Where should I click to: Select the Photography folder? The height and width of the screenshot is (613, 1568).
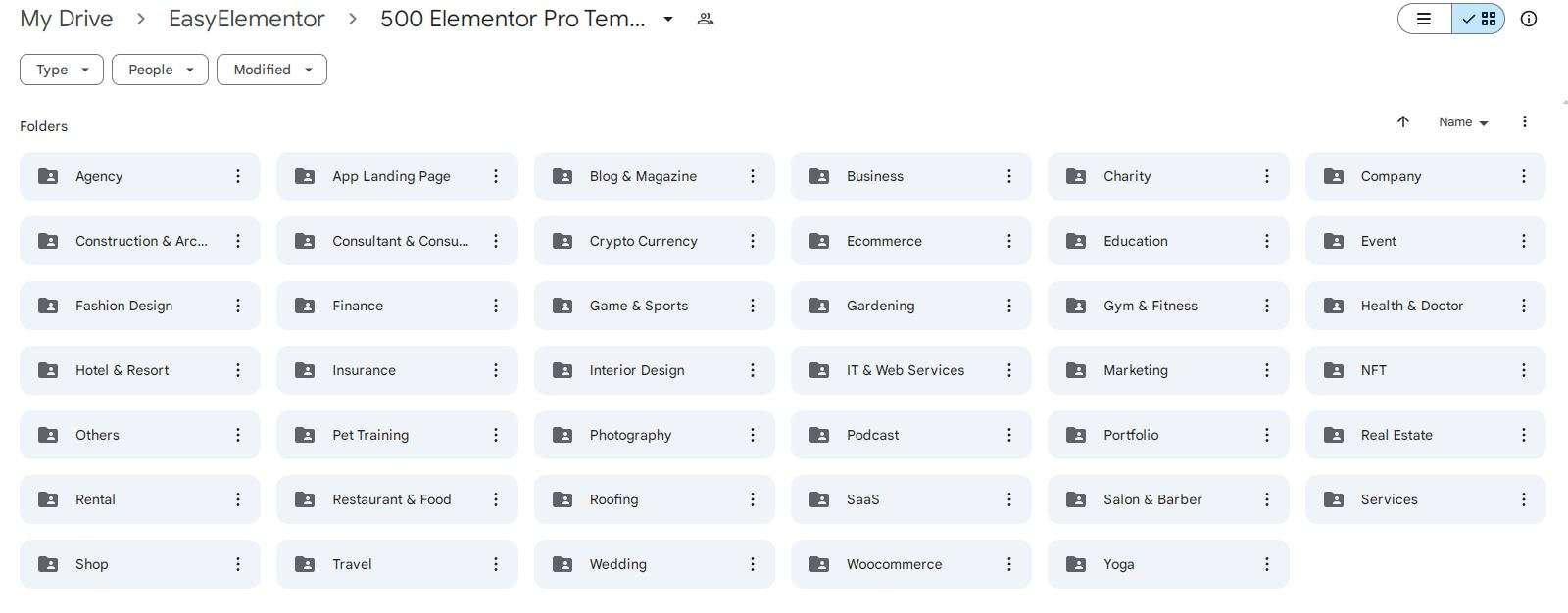point(655,435)
